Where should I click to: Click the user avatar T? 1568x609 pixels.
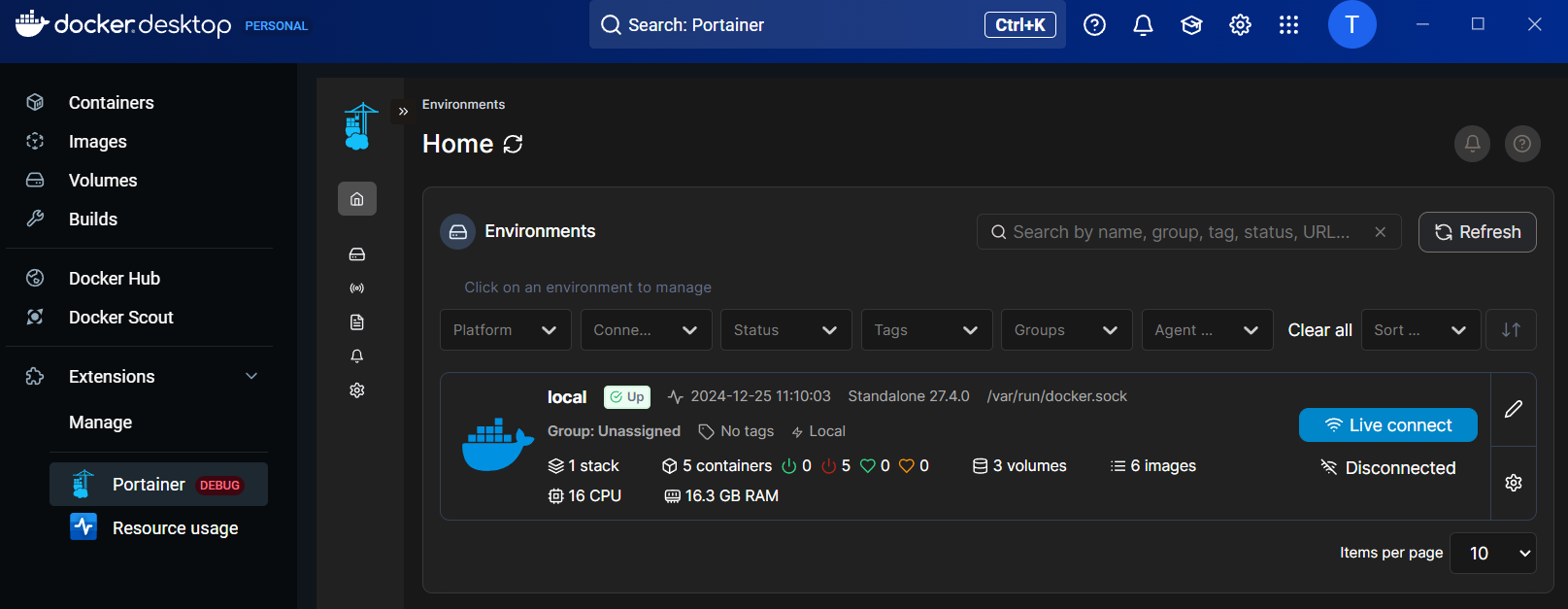pyautogui.click(x=1351, y=24)
